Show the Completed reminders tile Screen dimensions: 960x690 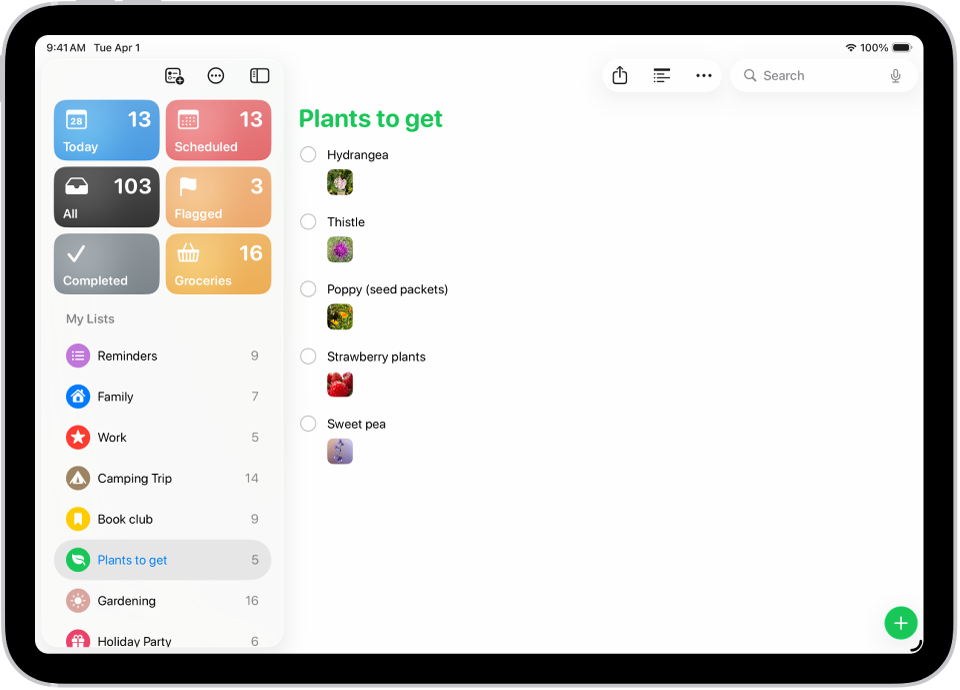point(106,263)
